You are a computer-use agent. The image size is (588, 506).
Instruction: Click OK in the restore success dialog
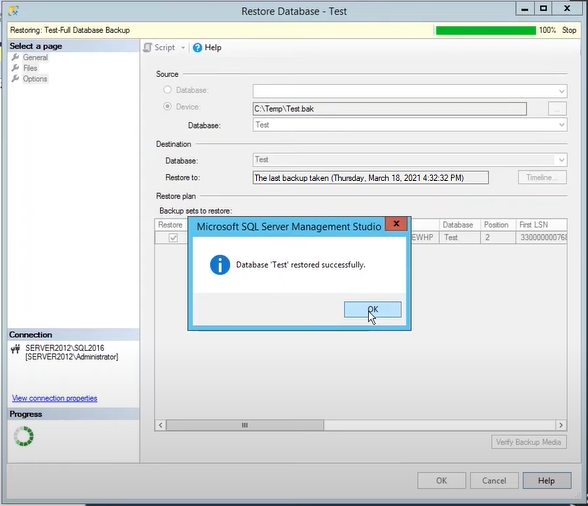(372, 309)
